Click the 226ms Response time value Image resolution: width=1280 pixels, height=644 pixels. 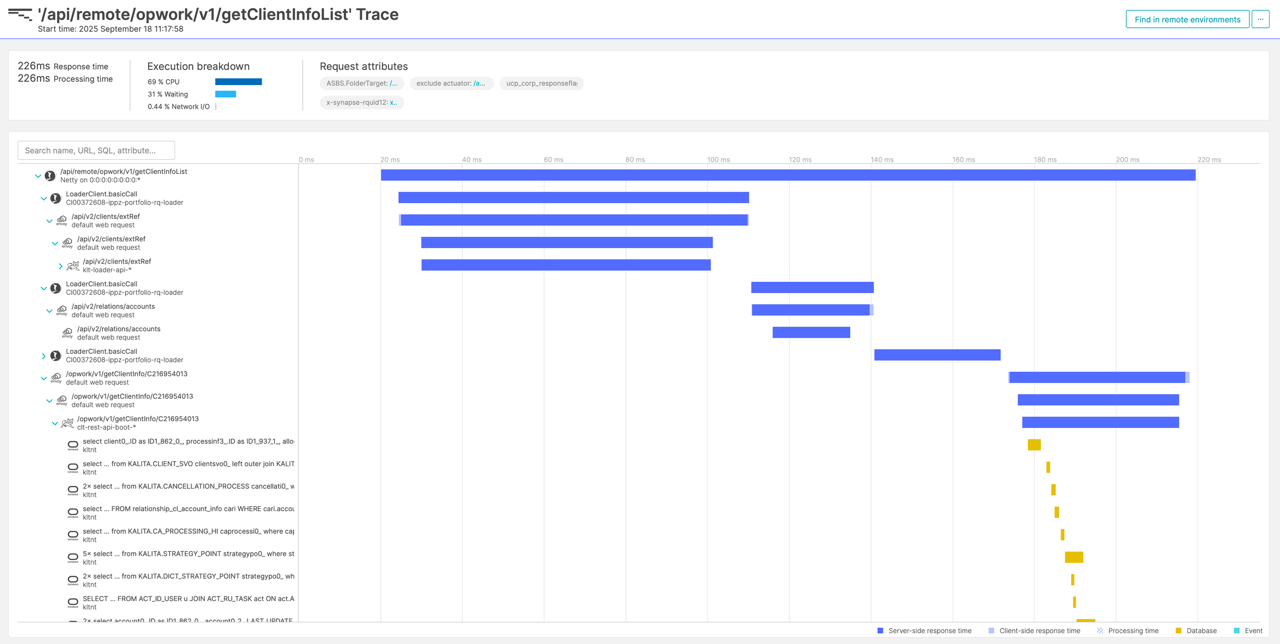point(33,66)
